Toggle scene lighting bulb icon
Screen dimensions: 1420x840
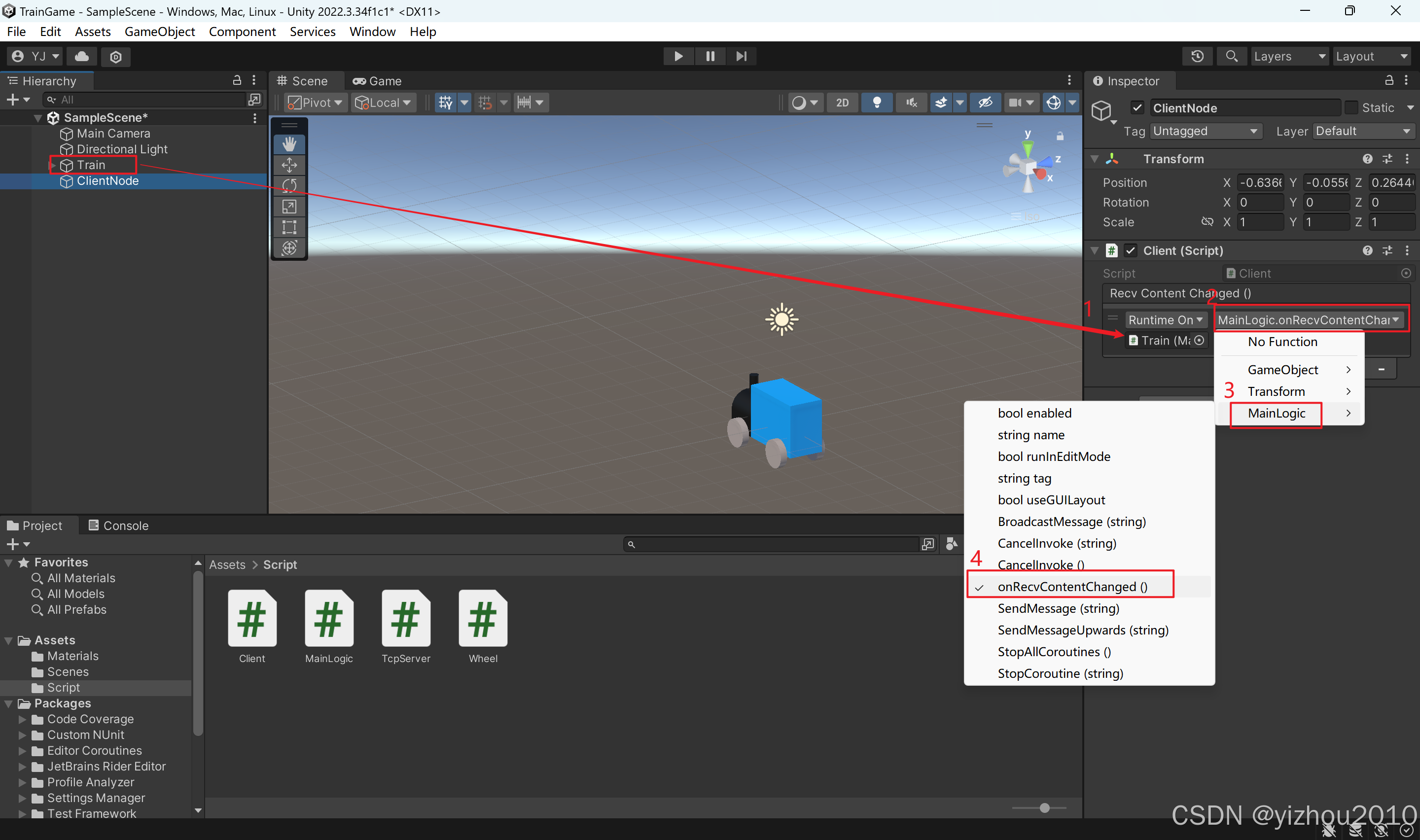click(x=877, y=103)
